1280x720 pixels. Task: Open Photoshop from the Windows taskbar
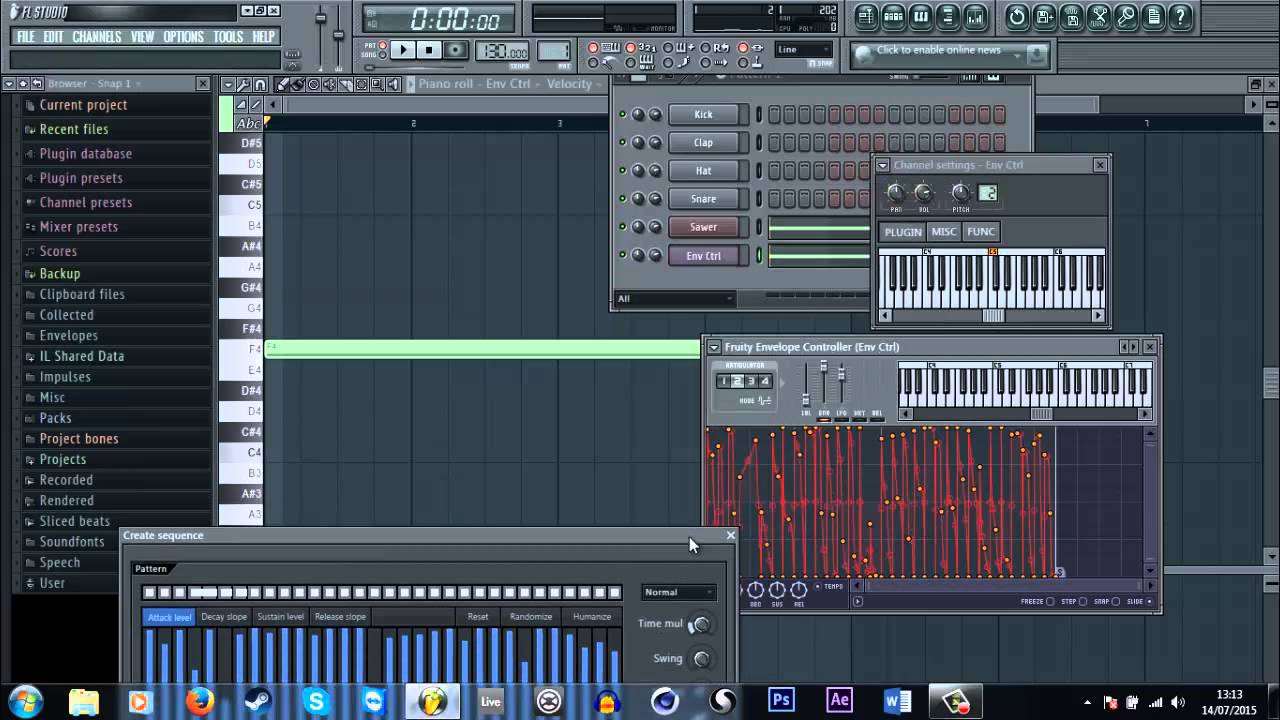click(x=781, y=700)
